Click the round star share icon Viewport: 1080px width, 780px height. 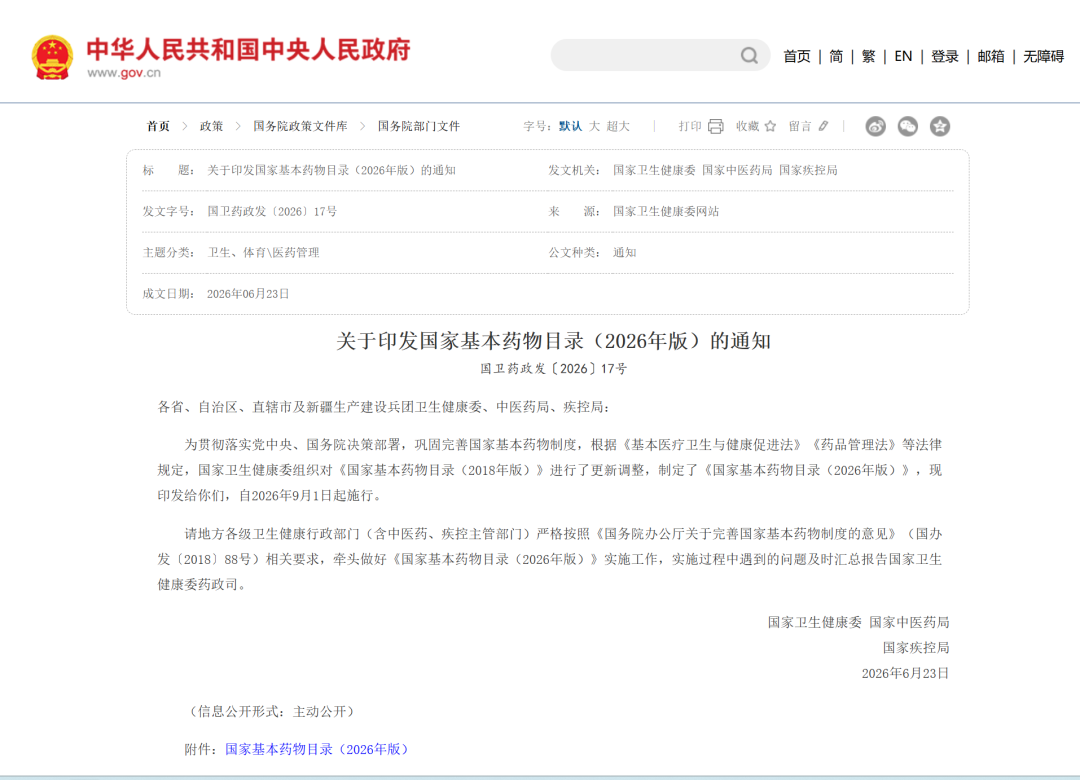(x=940, y=126)
